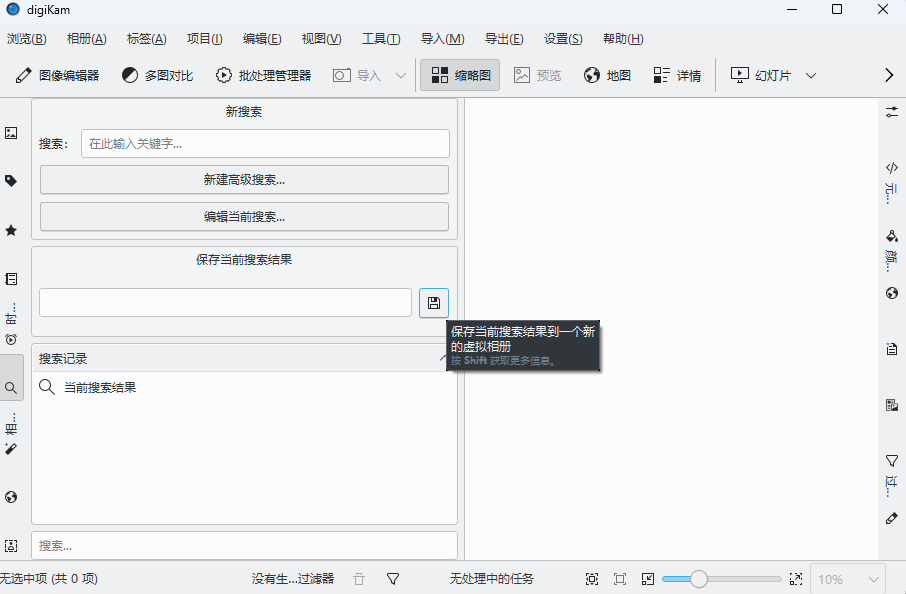Open the Album (相册) menu

86,39
